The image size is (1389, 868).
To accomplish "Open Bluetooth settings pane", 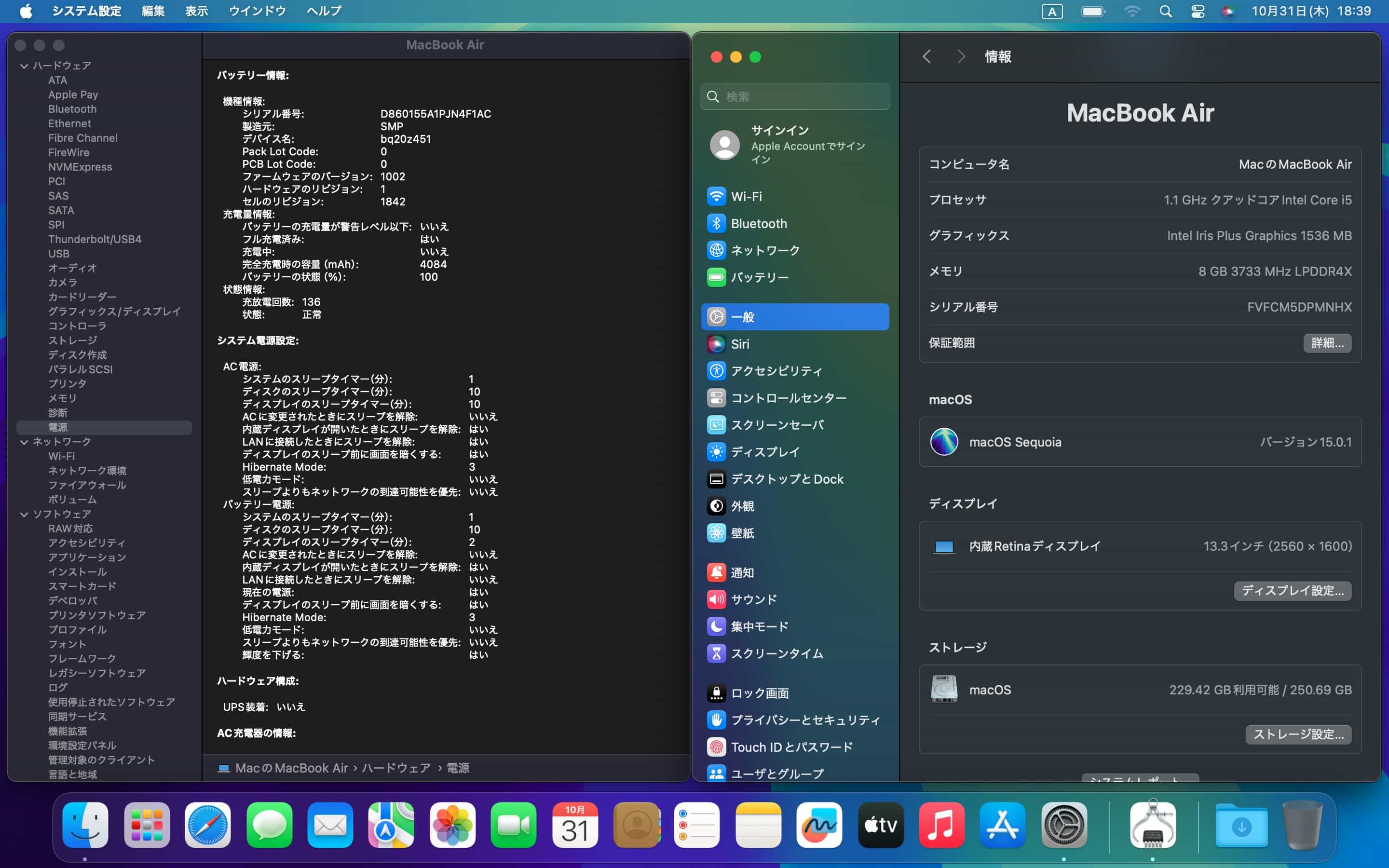I will [x=758, y=223].
